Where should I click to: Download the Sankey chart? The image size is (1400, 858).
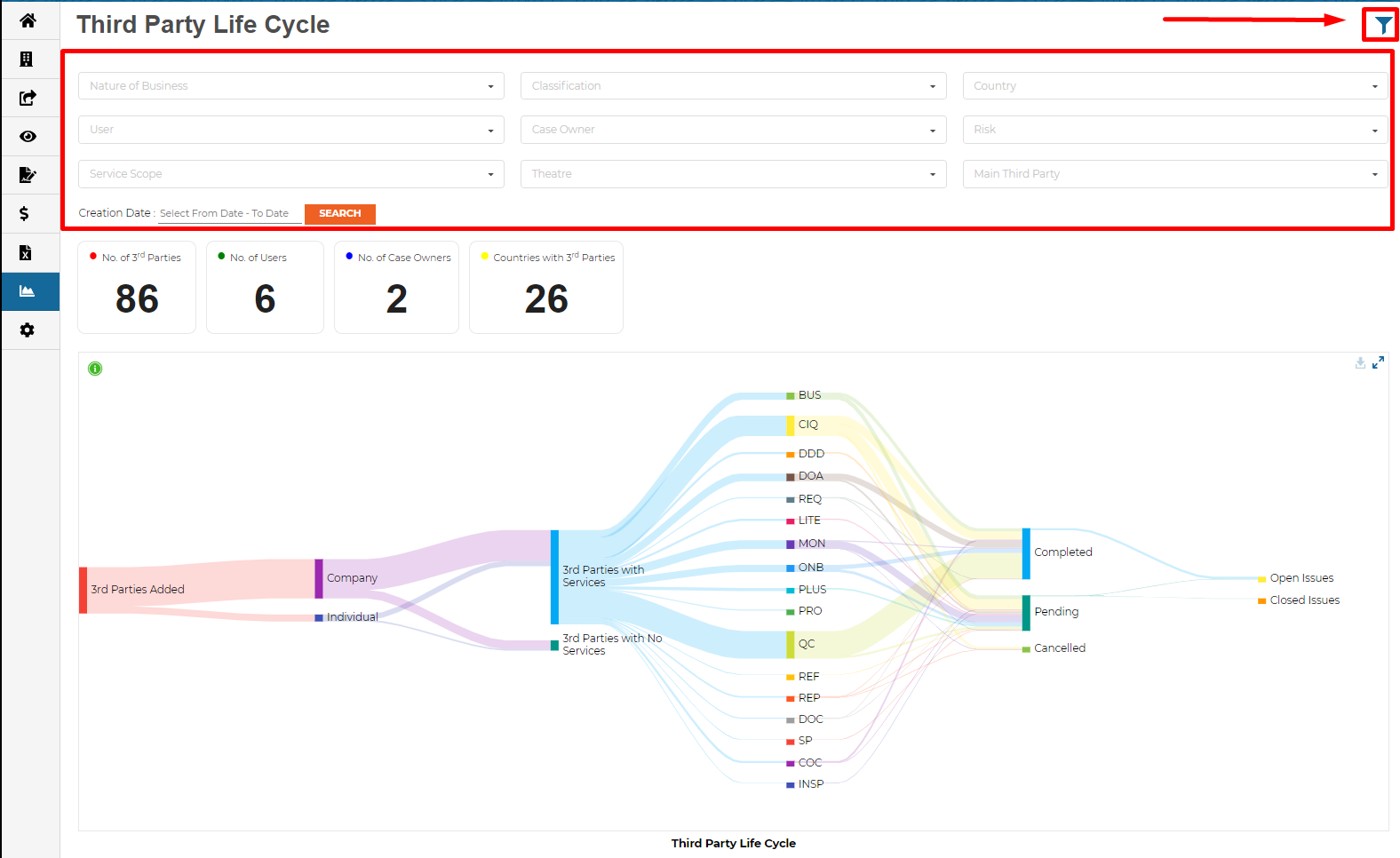pos(1360,362)
